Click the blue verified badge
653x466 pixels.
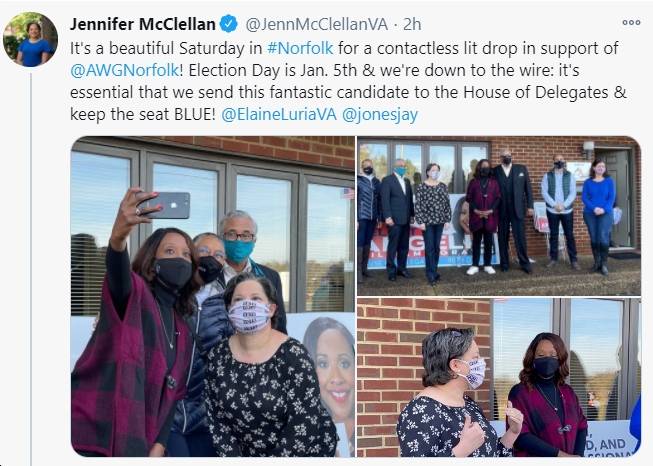click(229, 24)
